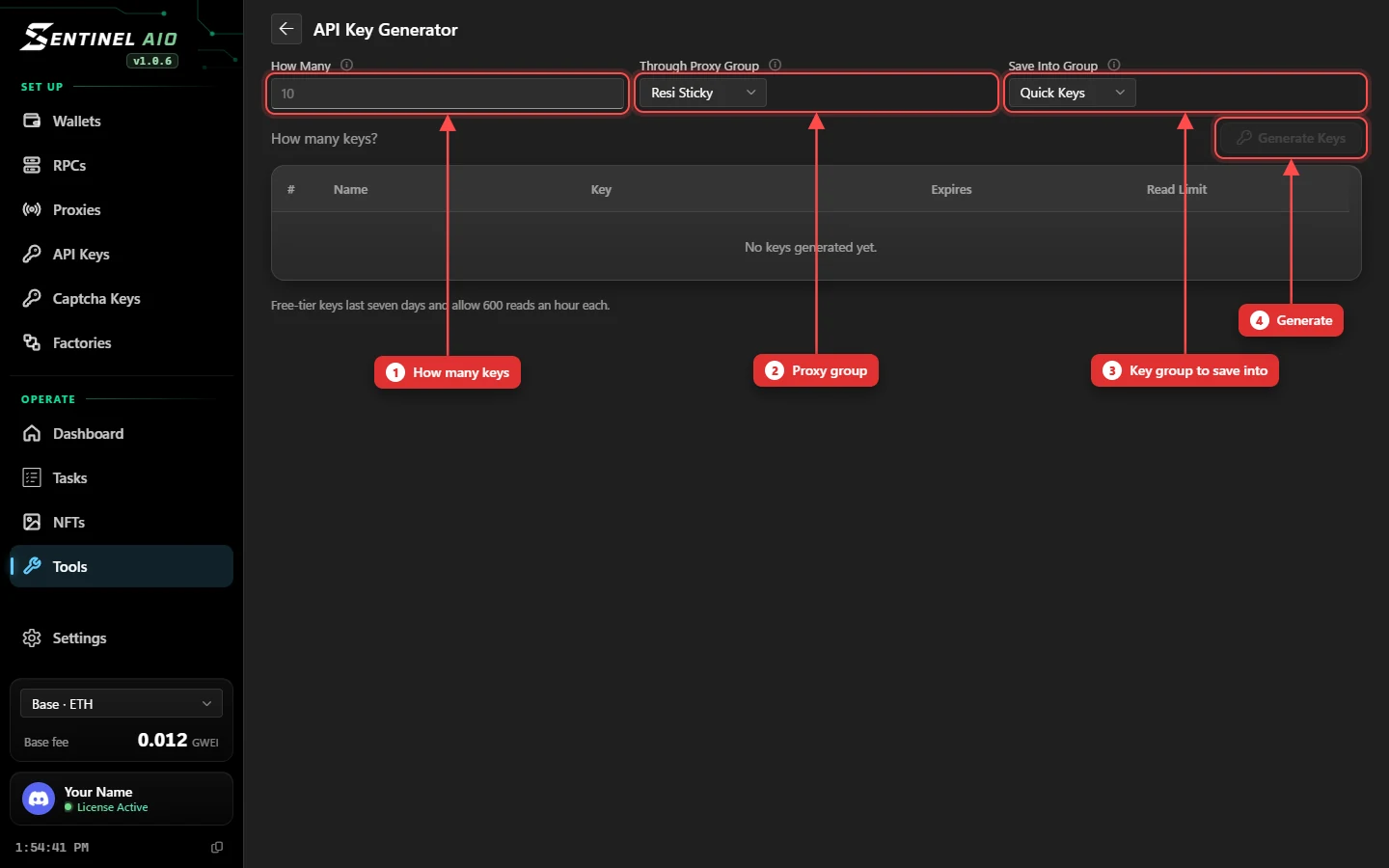Click the 1:54:41 PM clock text
Image resolution: width=1389 pixels, height=868 pixels.
click(52, 847)
